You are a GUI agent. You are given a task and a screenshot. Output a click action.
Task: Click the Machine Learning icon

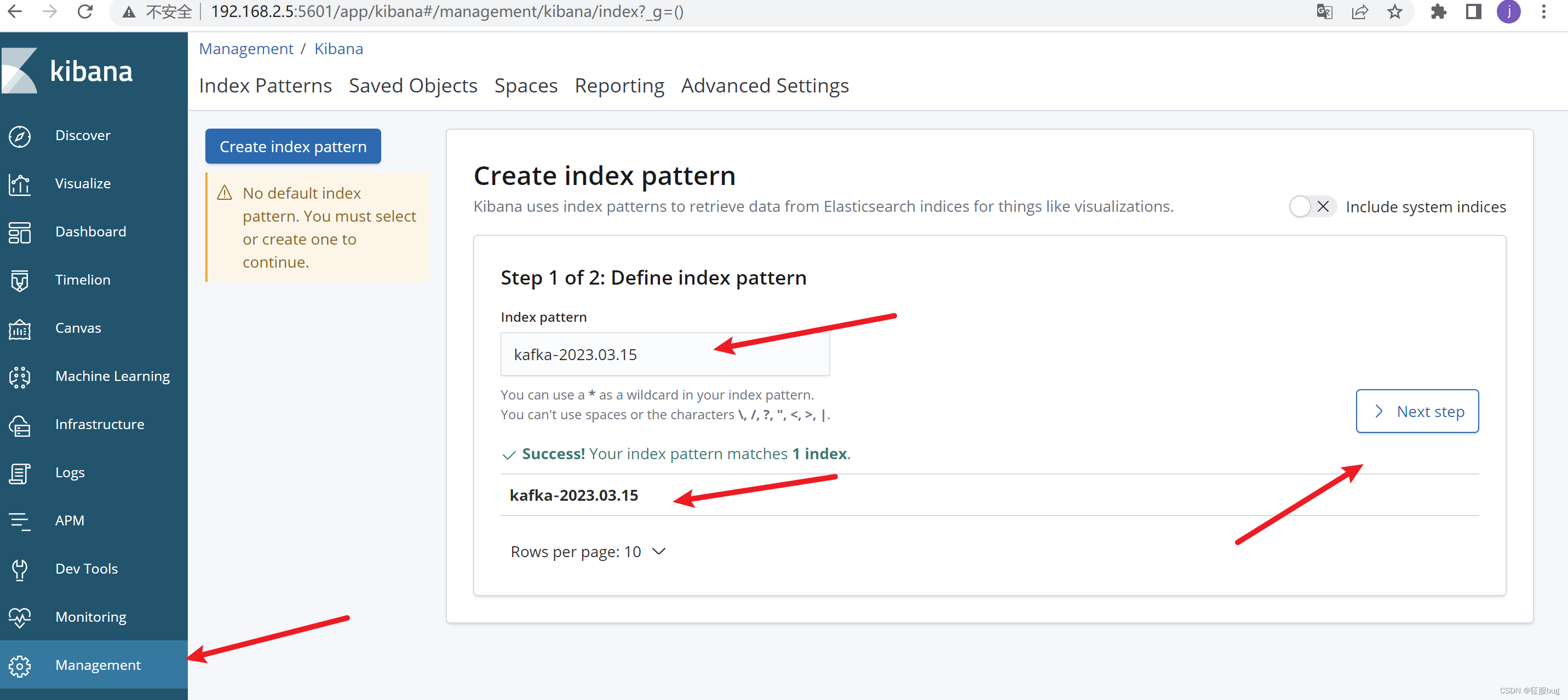[x=20, y=377]
